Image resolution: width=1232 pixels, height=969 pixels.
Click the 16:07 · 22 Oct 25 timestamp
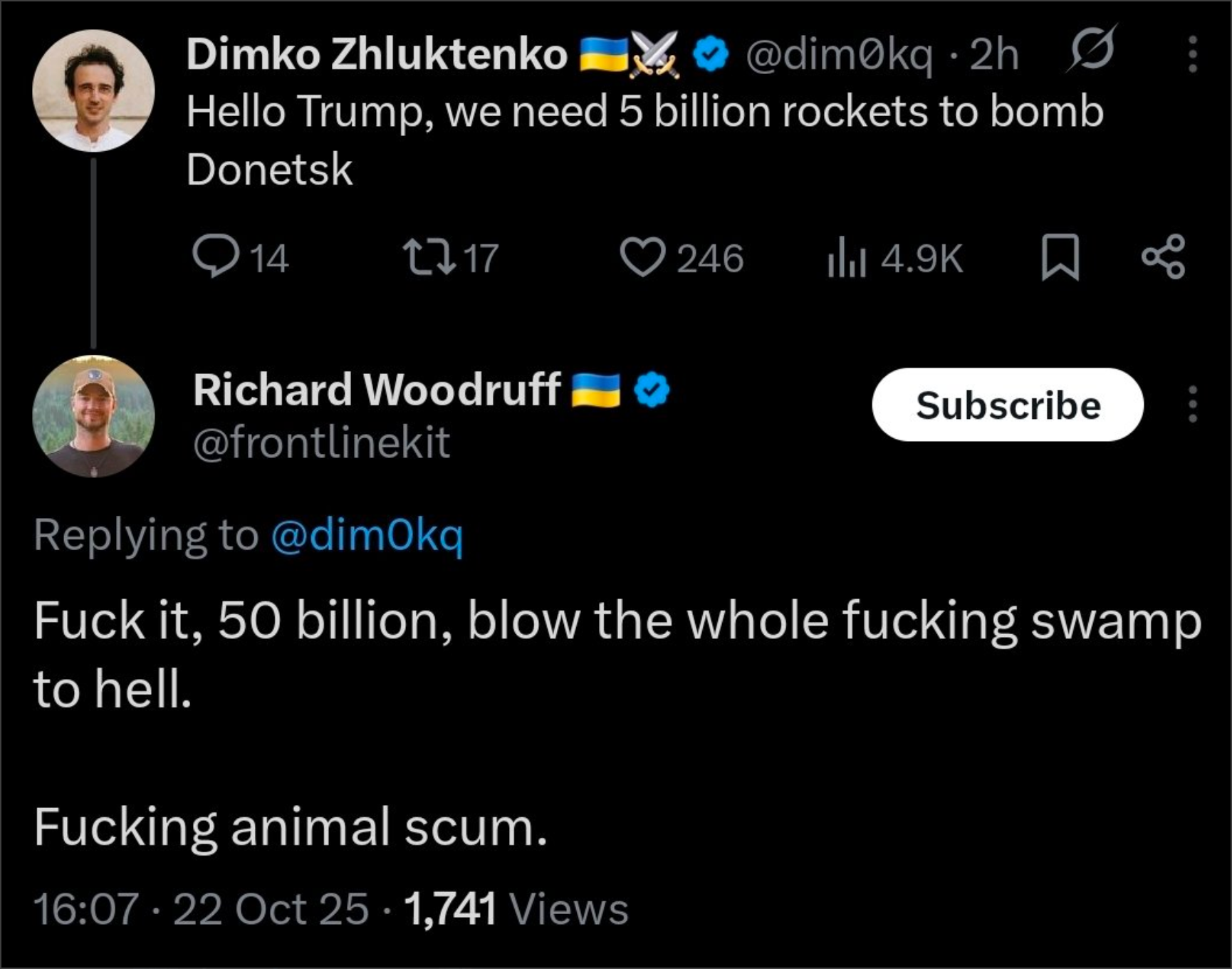[x=201, y=909]
